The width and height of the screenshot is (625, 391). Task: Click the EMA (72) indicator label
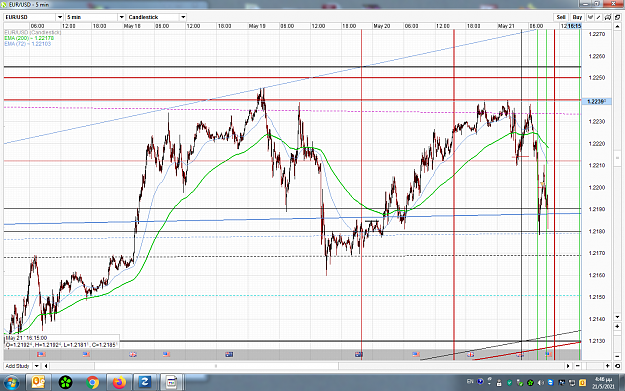point(28,44)
